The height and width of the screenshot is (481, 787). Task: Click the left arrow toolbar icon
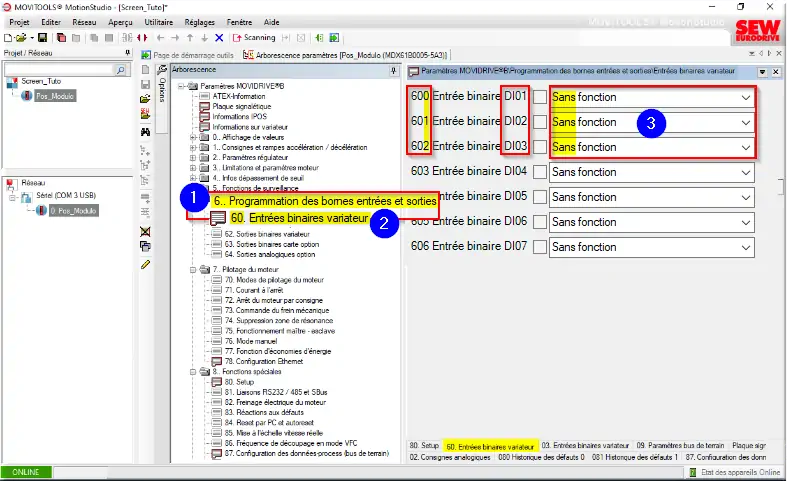161,38
